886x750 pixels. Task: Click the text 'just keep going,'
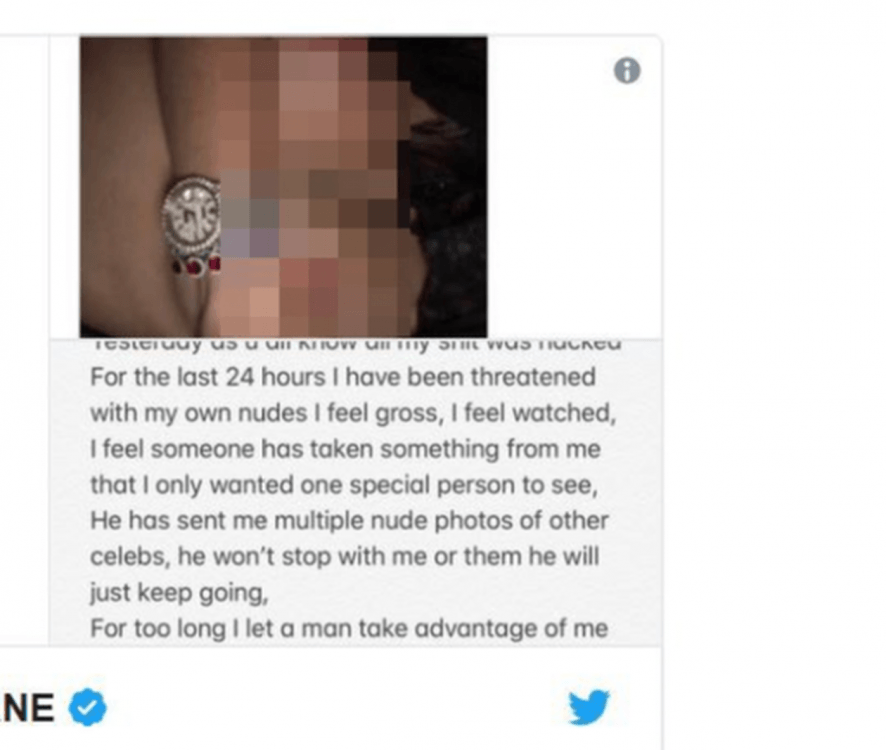click(179, 593)
